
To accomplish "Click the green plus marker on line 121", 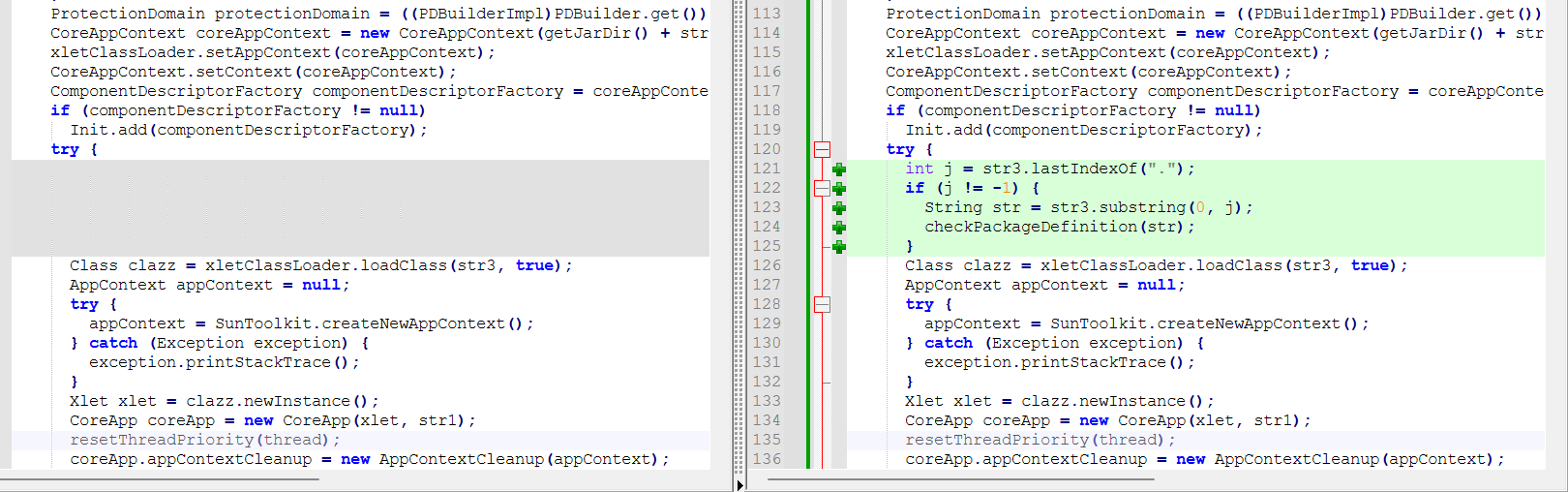I will pyautogui.click(x=839, y=169).
